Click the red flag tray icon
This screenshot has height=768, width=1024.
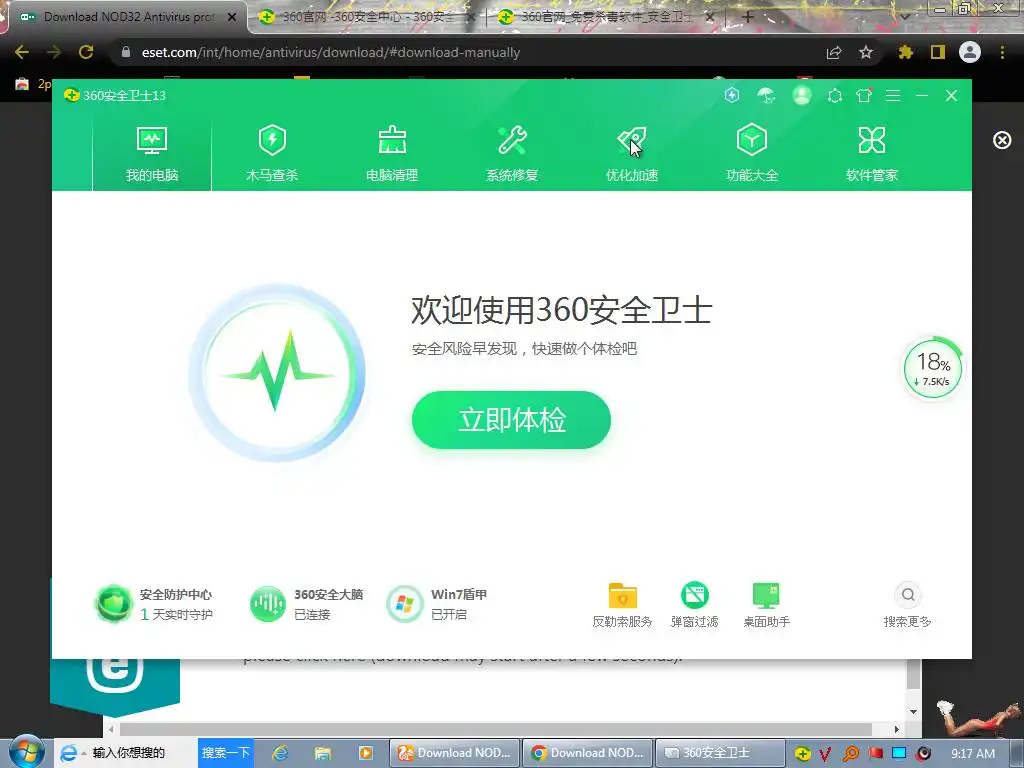(x=875, y=753)
